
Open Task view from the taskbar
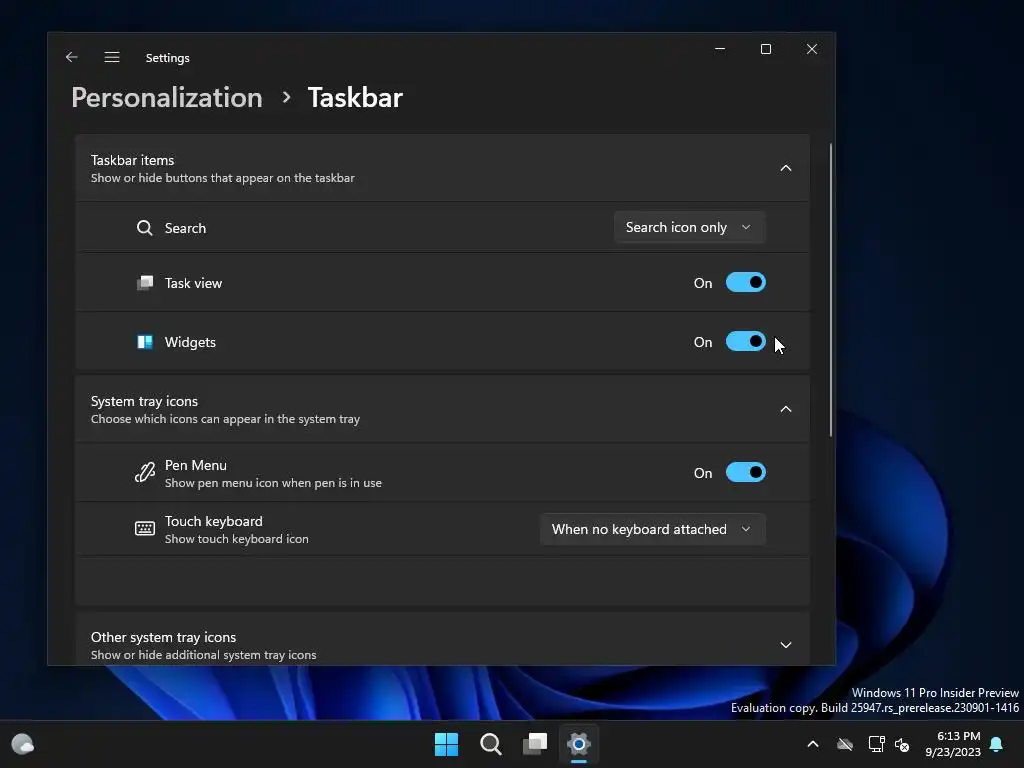click(x=535, y=744)
